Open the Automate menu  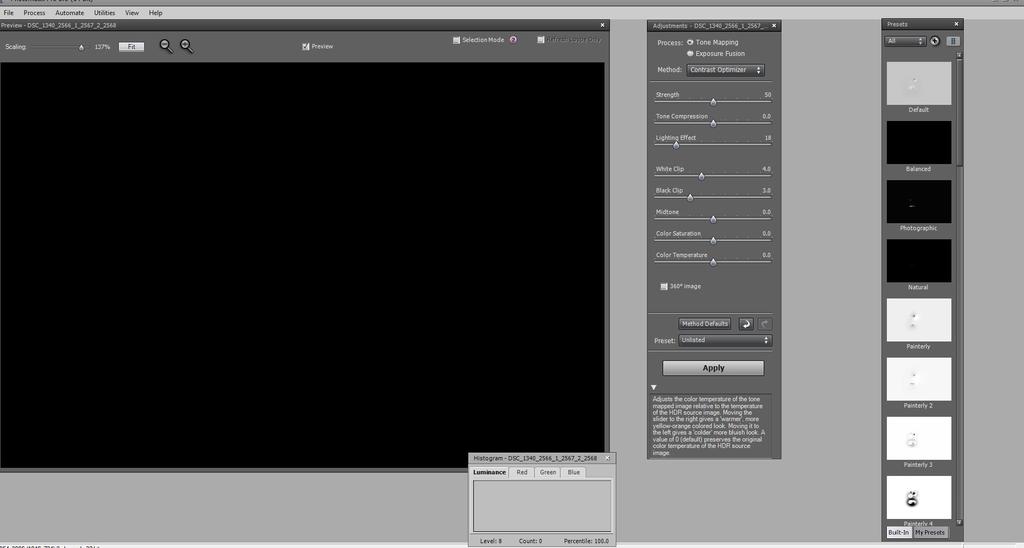point(70,13)
